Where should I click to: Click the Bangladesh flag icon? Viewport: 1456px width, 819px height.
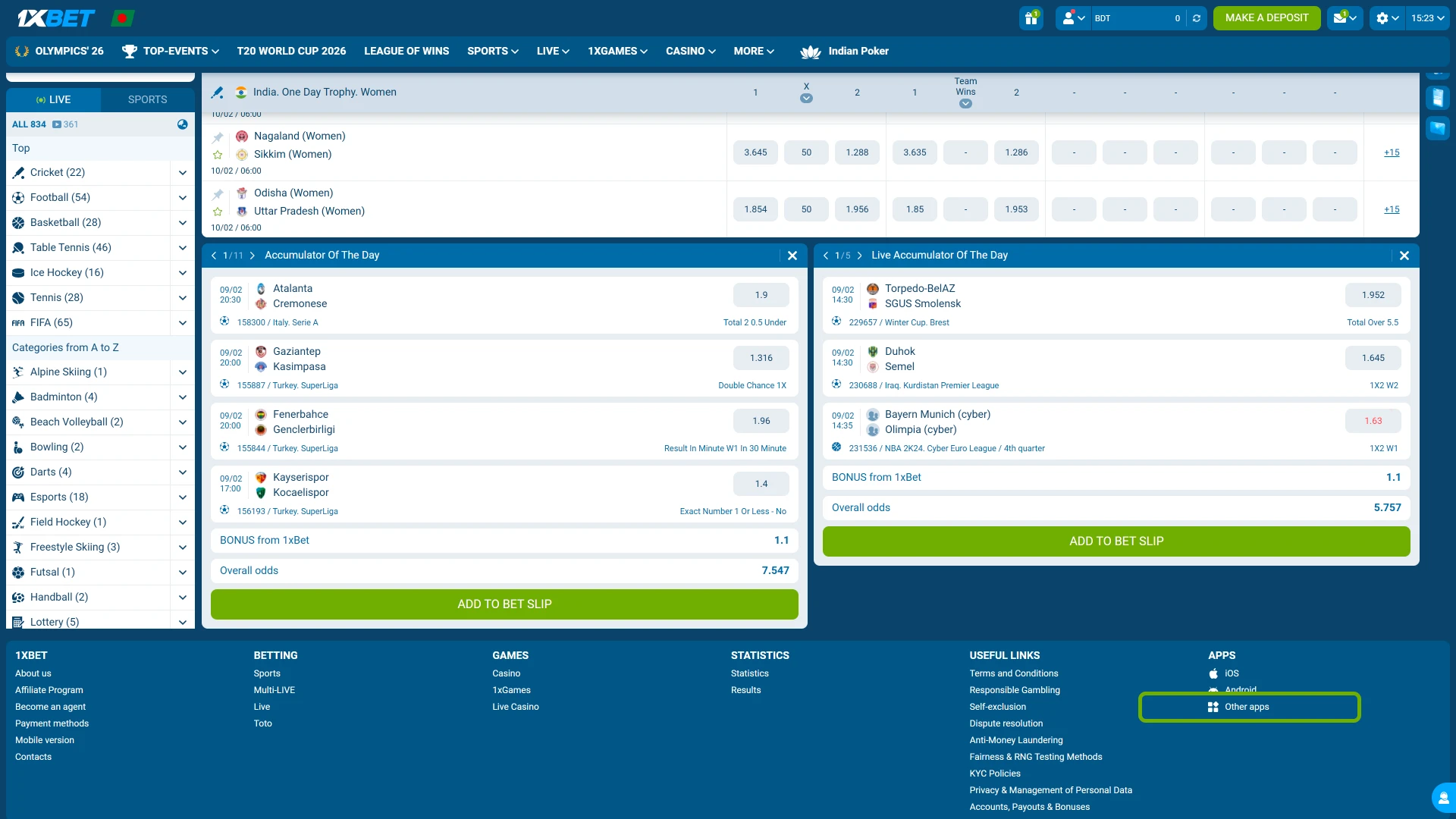point(122,18)
